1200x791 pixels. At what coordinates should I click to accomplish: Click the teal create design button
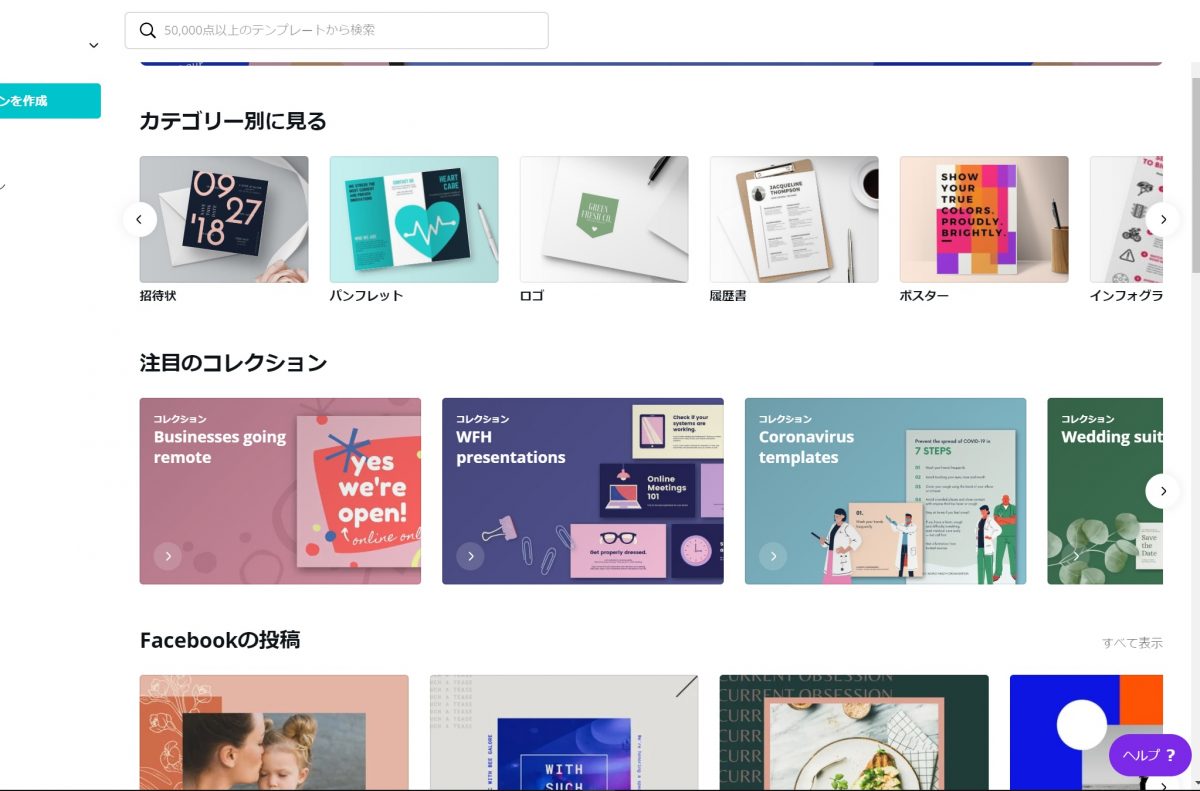[x=50, y=101]
